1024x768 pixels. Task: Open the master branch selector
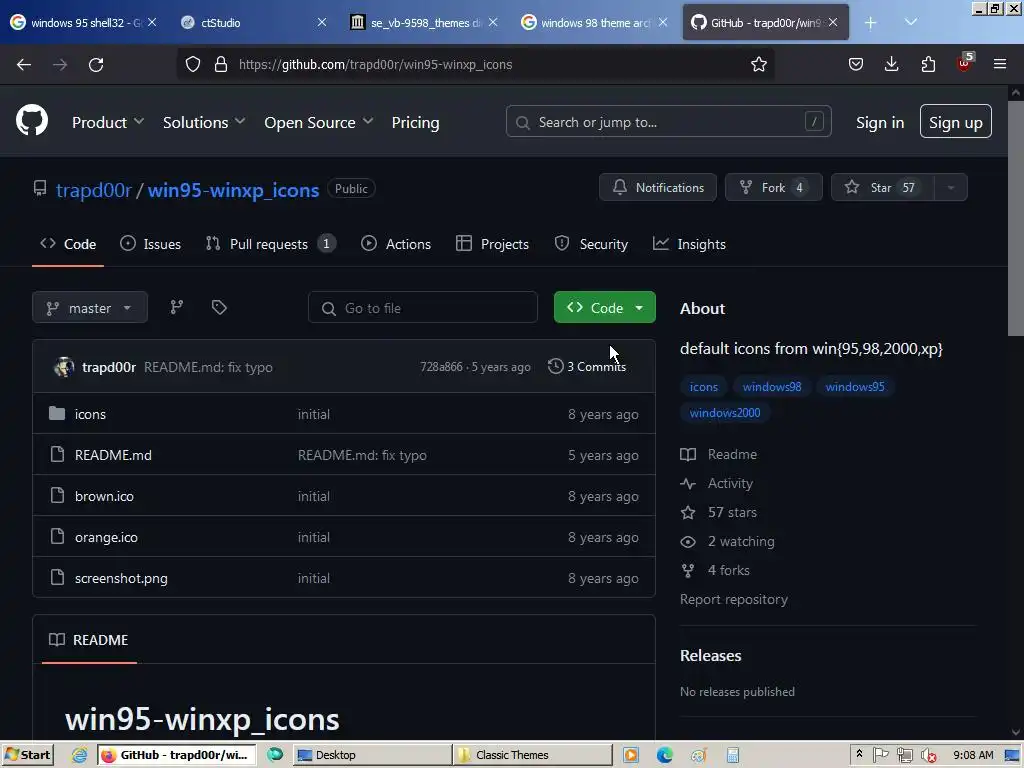click(x=89, y=308)
